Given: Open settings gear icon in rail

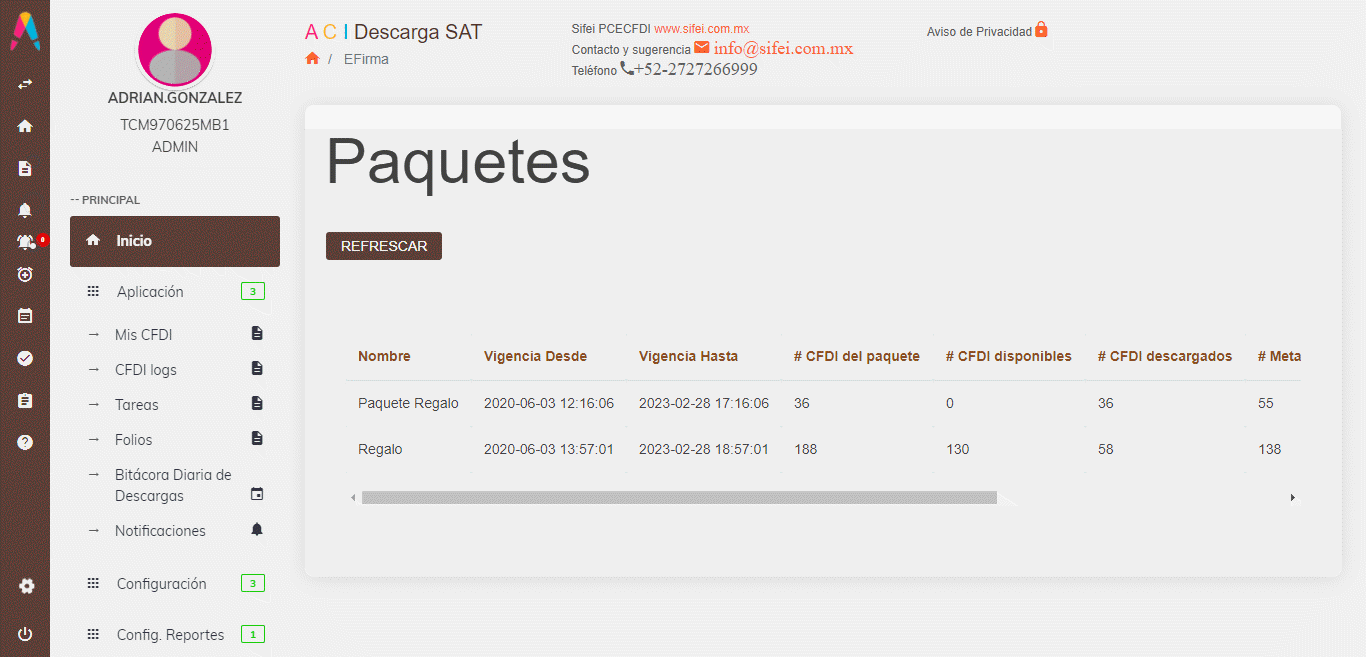Looking at the screenshot, I should tap(26, 586).
